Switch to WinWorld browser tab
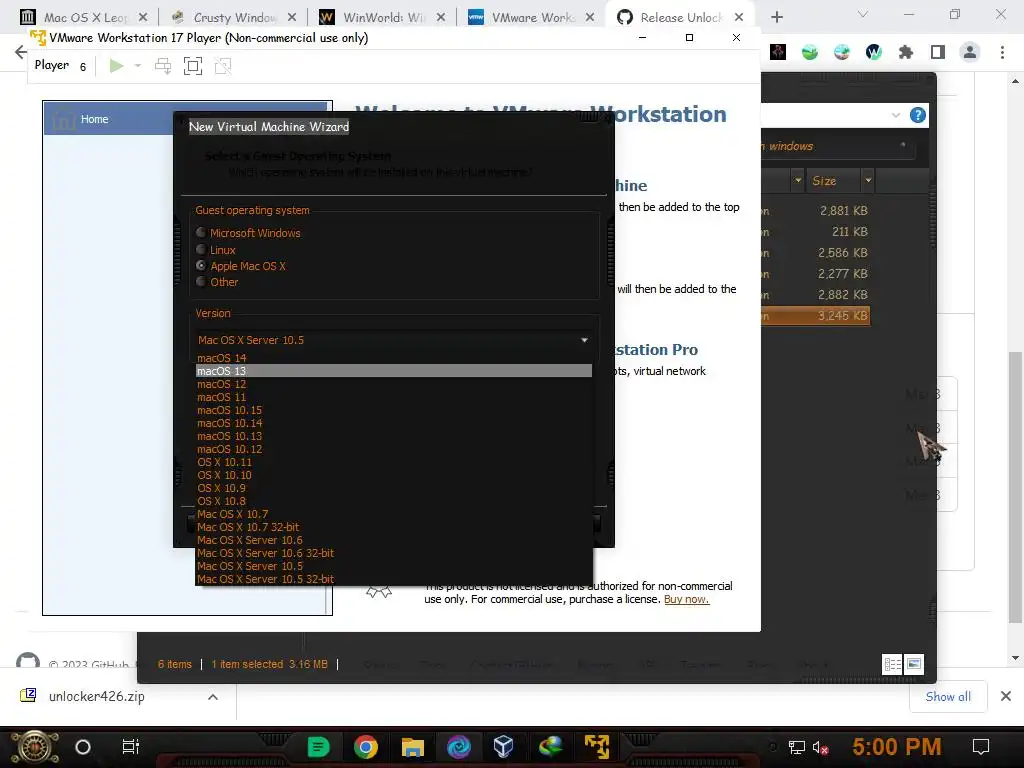1024x768 pixels. (383, 17)
